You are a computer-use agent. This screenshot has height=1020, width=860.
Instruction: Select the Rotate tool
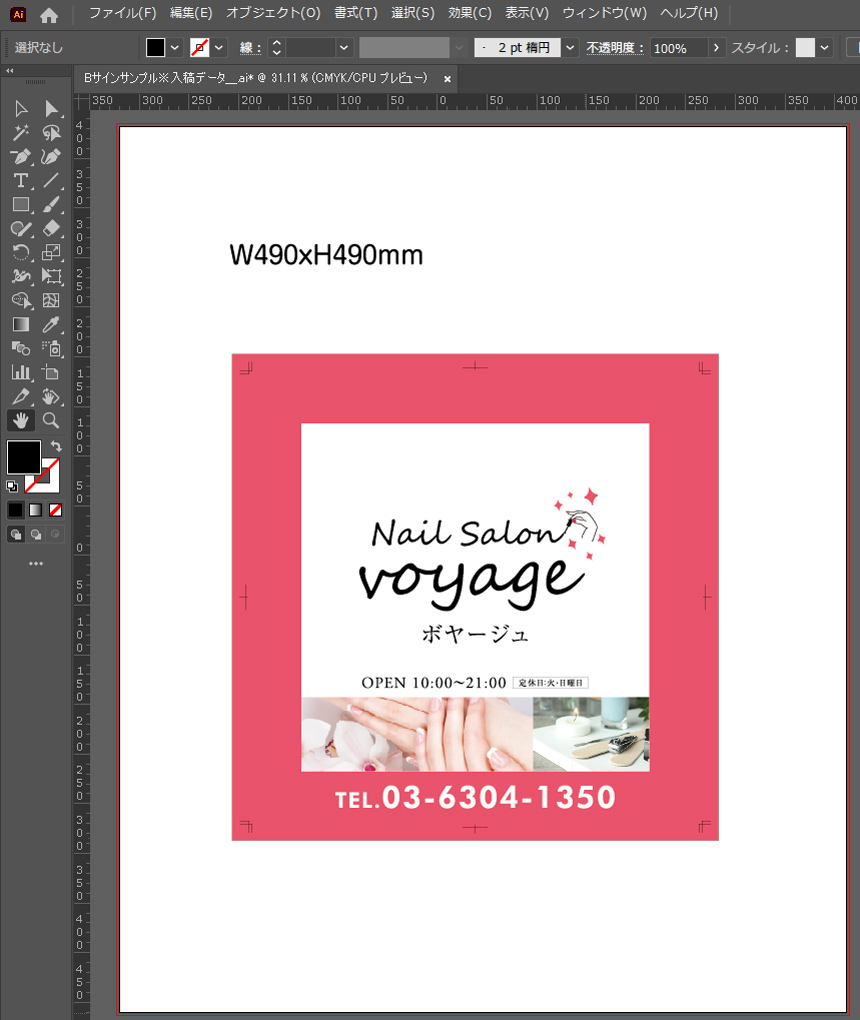(20, 253)
